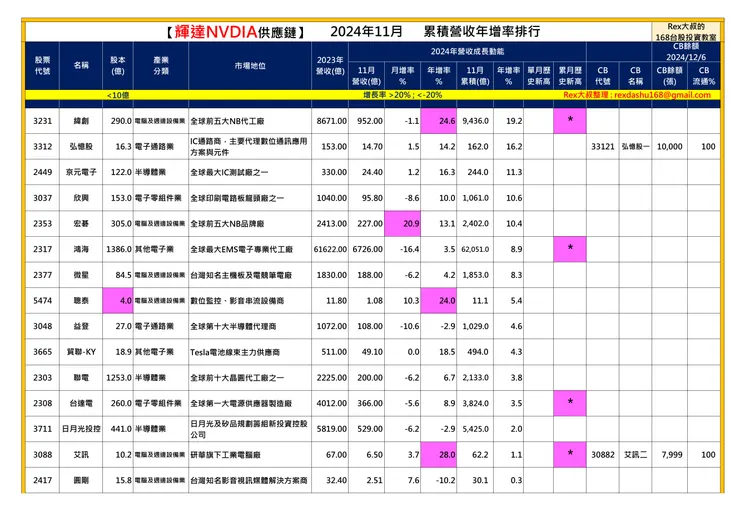Select stock code cell 3231
This screenshot has width=740, height=523.
pos(42,121)
